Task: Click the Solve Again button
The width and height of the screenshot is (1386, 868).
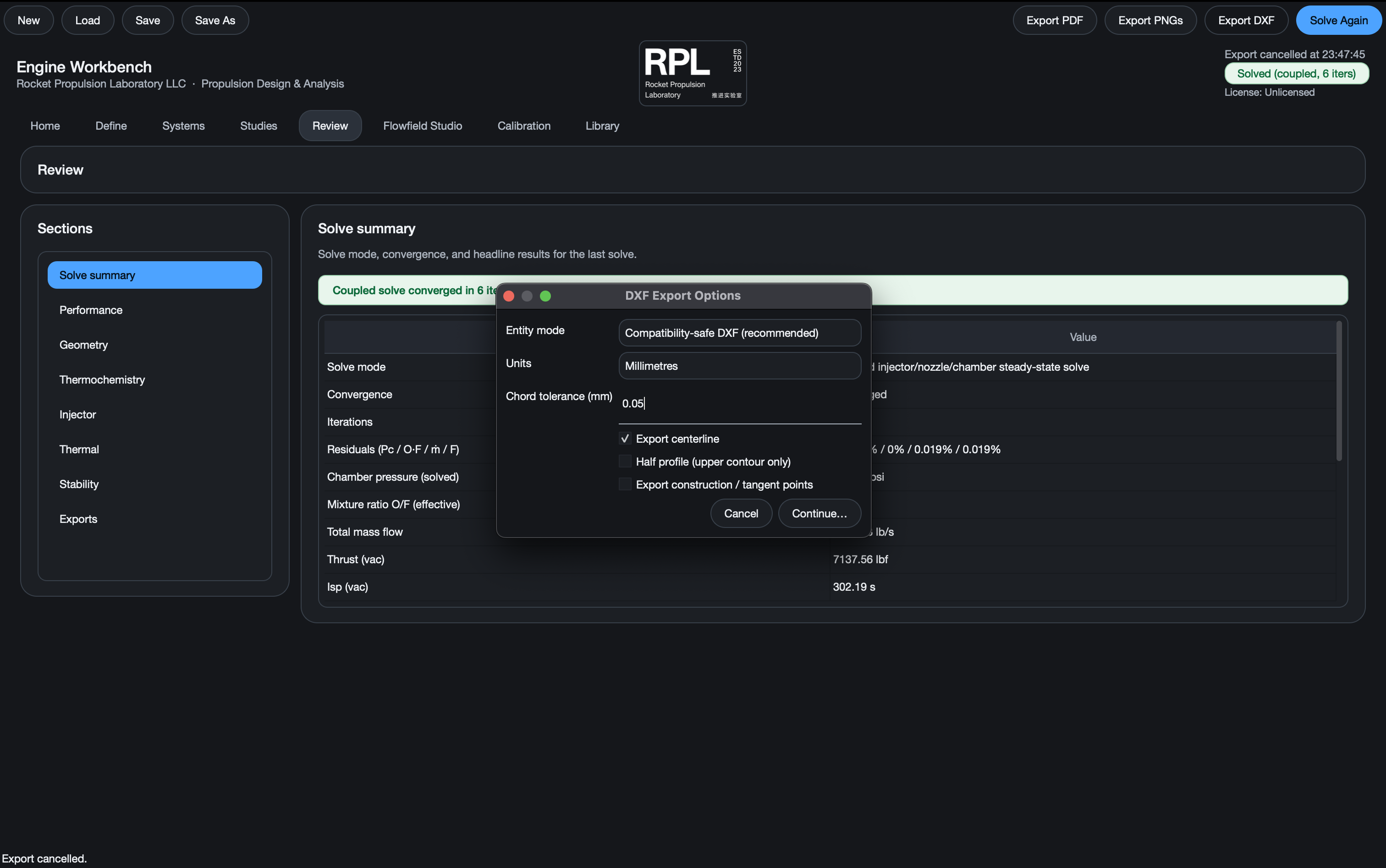Action: tap(1338, 20)
